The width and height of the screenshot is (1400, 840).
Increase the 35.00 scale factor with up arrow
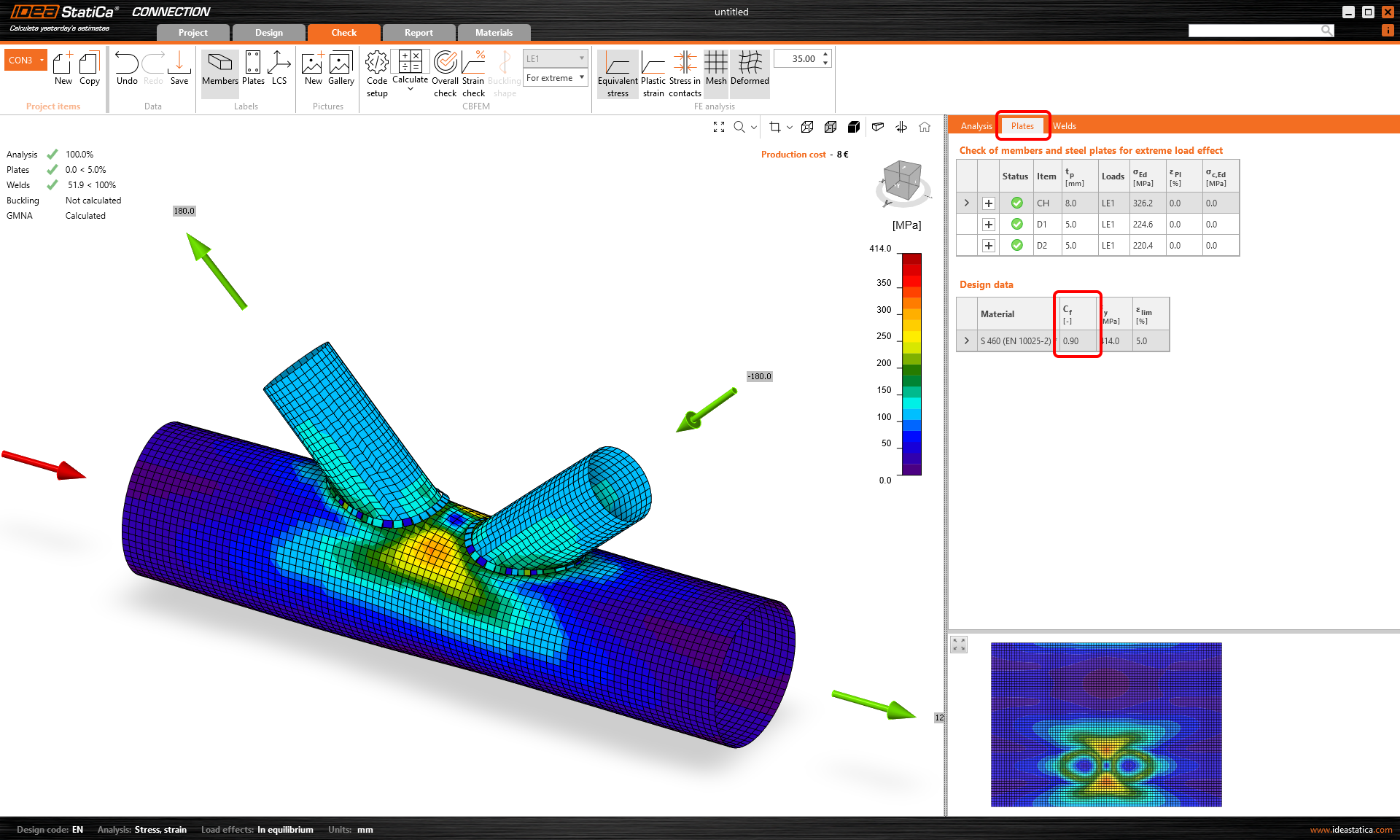(825, 54)
